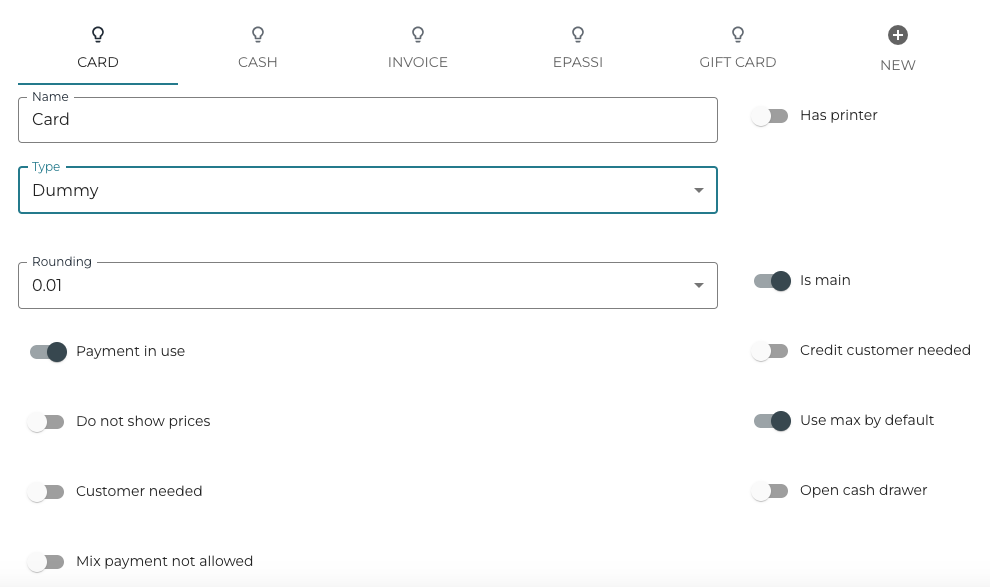Viewport: 990px width, 587px height.
Task: Enable Do not show prices switch
Action: [x=46, y=422]
